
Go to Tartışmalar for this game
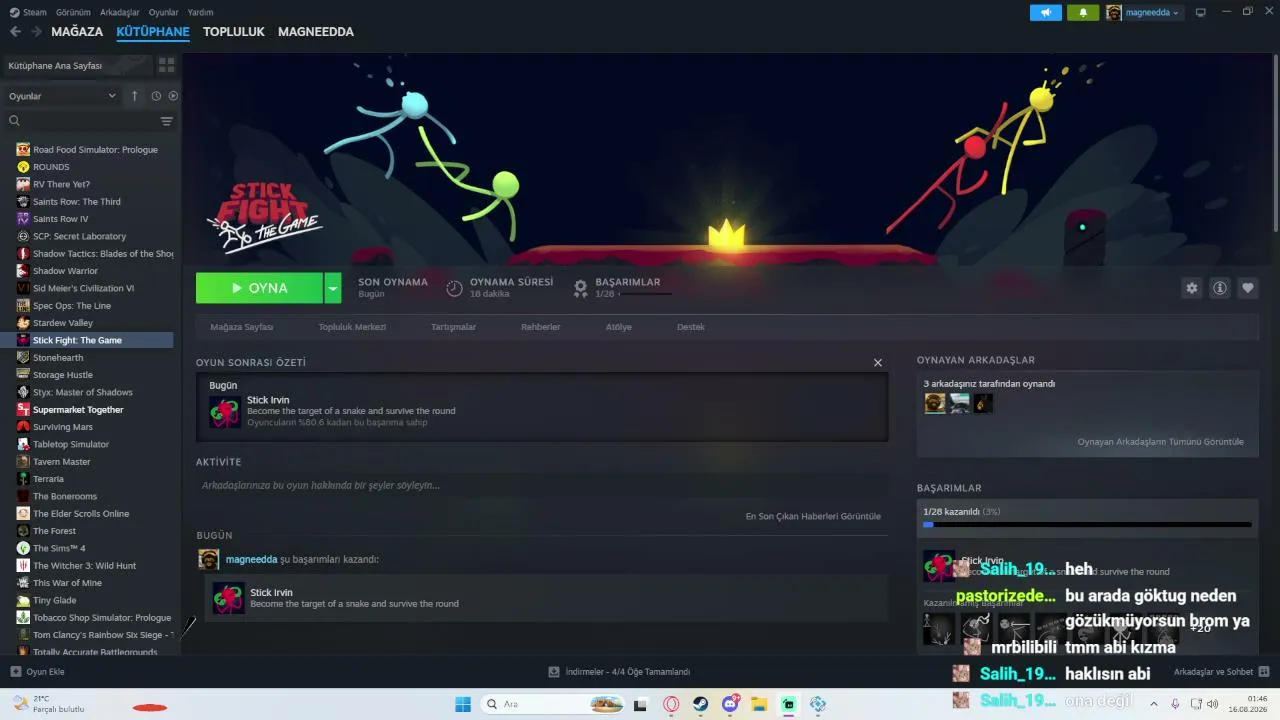point(453,327)
